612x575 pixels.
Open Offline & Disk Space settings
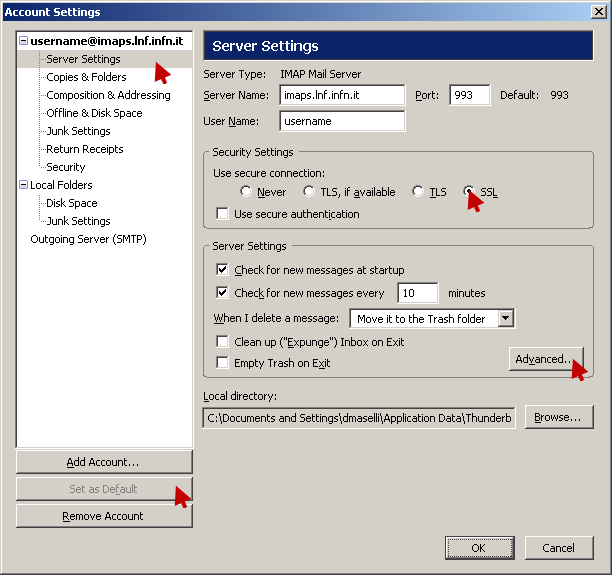point(94,113)
